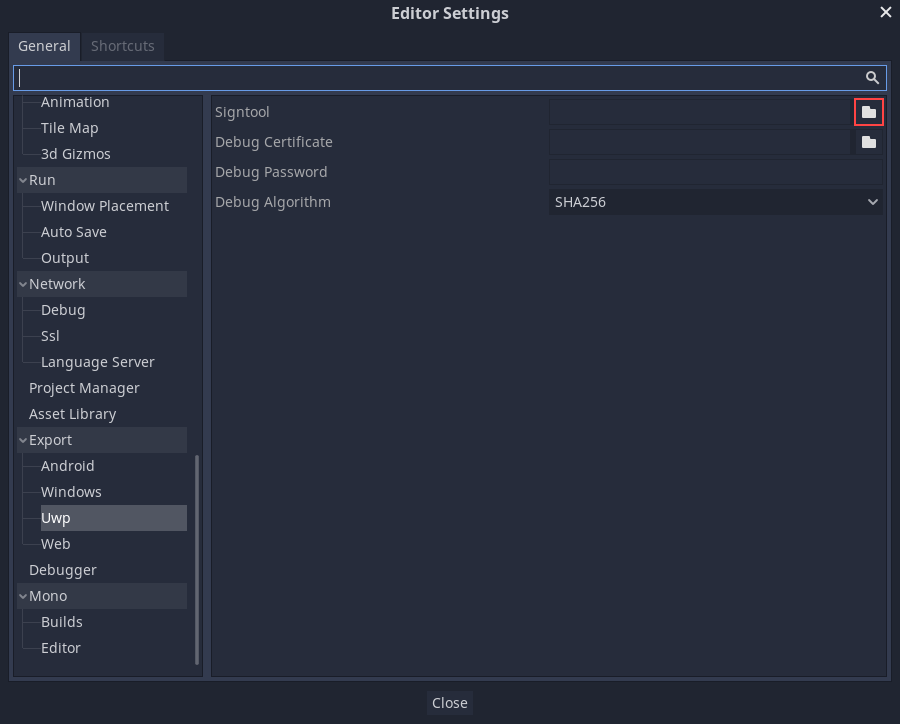Select Project Manager settings
Screen dimensions: 900x724
pyautogui.click(x=83, y=387)
